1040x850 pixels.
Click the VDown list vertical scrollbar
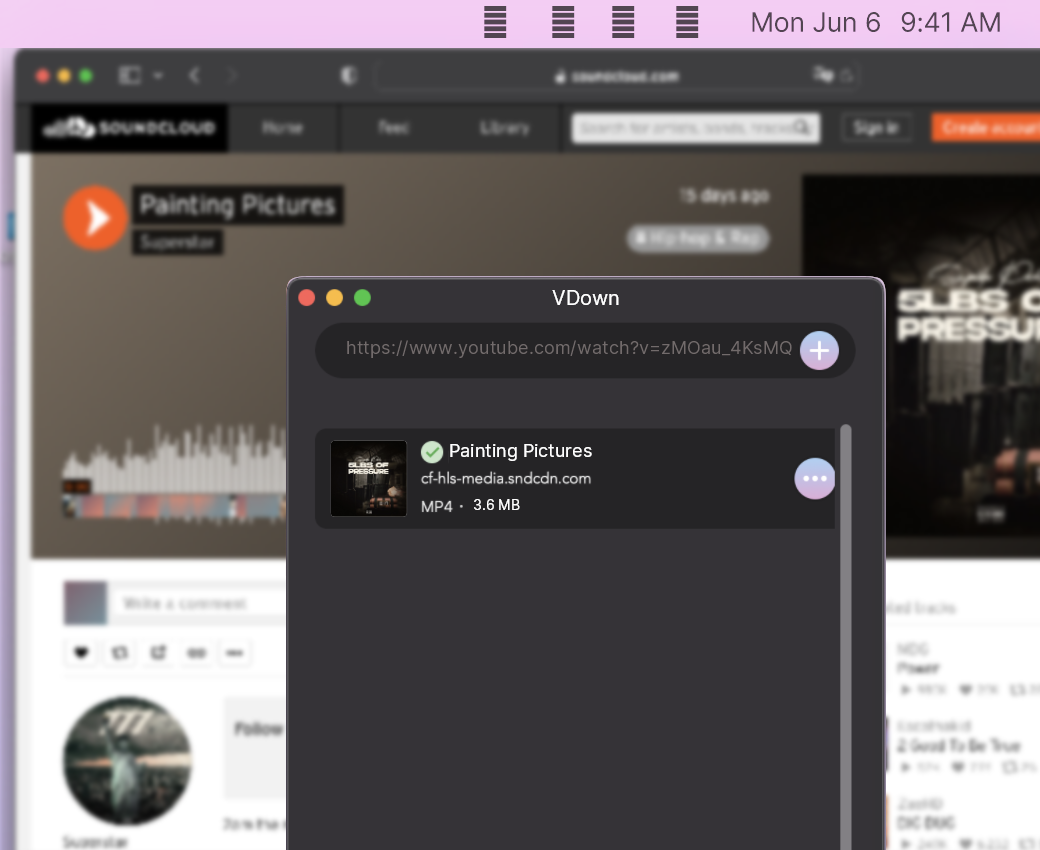coord(846,600)
